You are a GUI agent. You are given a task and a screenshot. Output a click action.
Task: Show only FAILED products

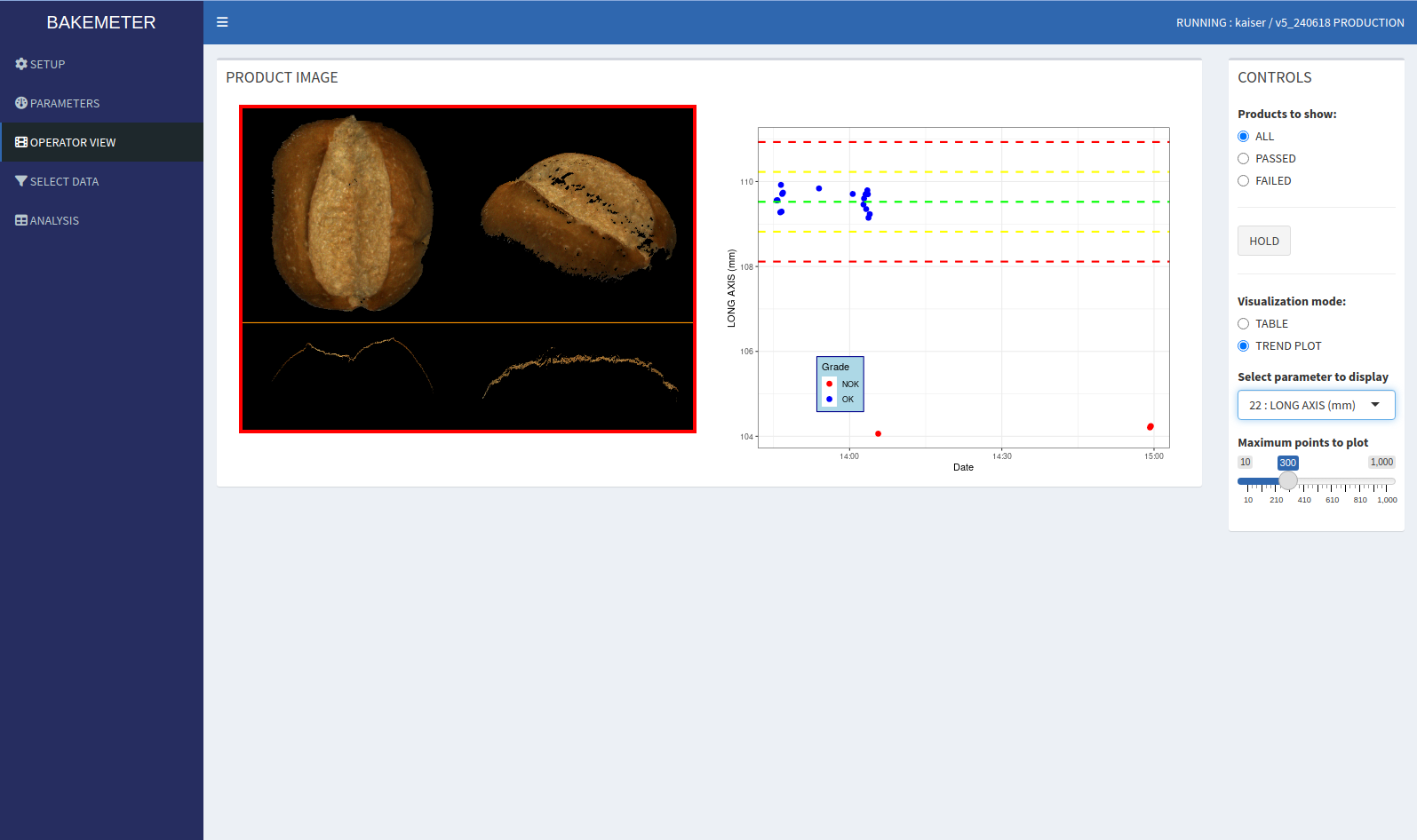click(1244, 181)
